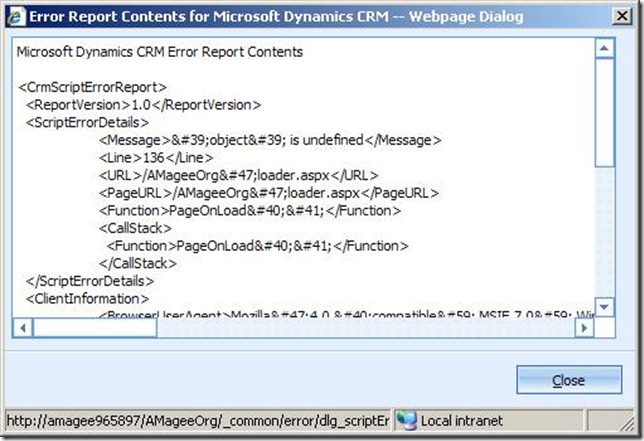Click the PageURL line in the report
The height and width of the screenshot is (441, 644).
(x=269, y=193)
